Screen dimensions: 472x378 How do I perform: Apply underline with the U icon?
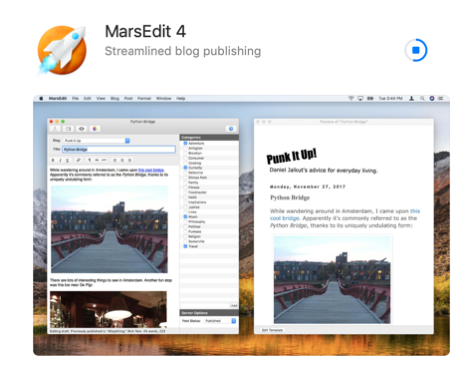click(x=67, y=160)
